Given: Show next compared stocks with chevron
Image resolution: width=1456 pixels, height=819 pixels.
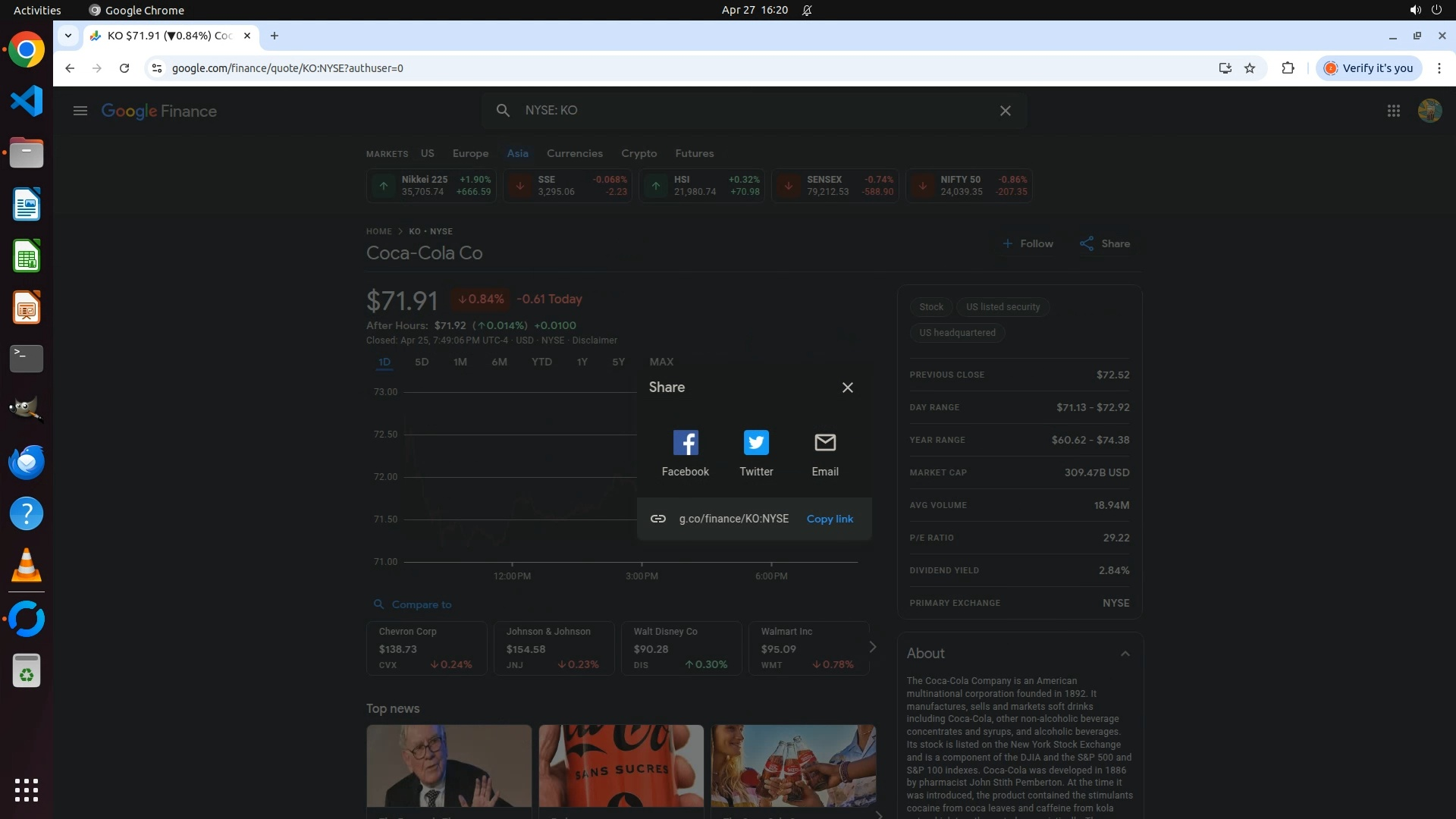Looking at the screenshot, I should pyautogui.click(x=873, y=647).
